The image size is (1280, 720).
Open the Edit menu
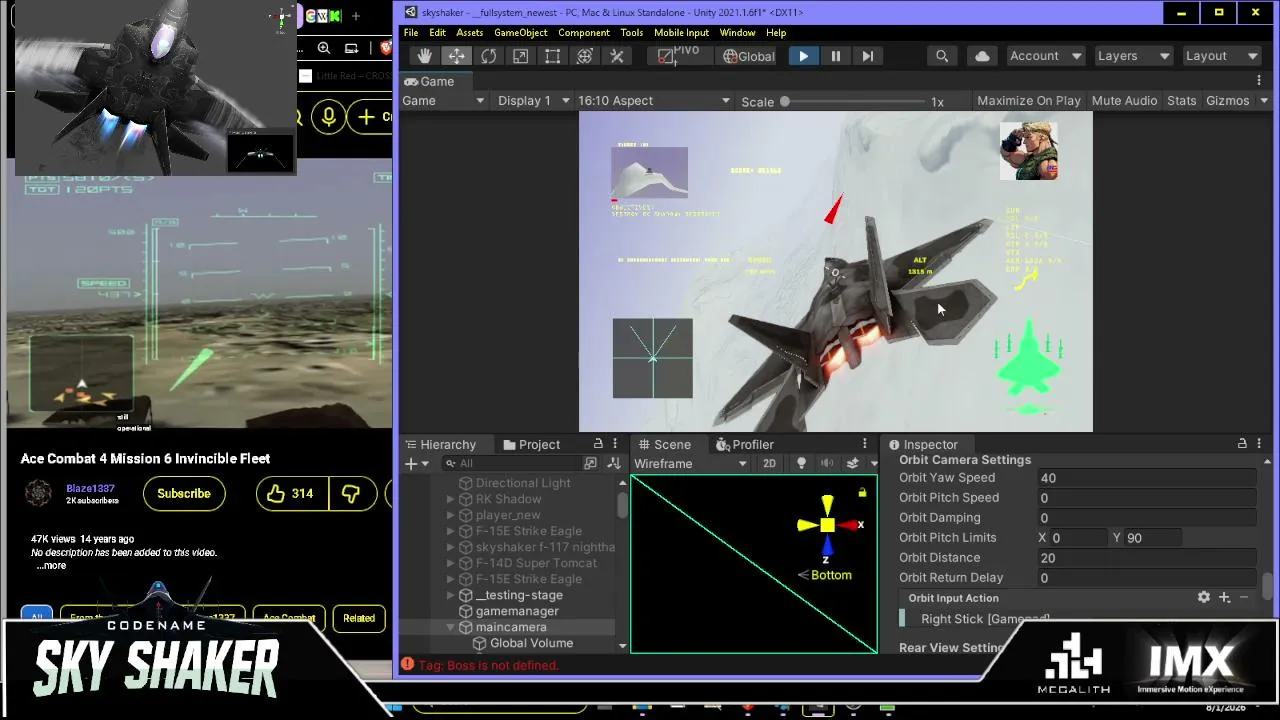(438, 33)
